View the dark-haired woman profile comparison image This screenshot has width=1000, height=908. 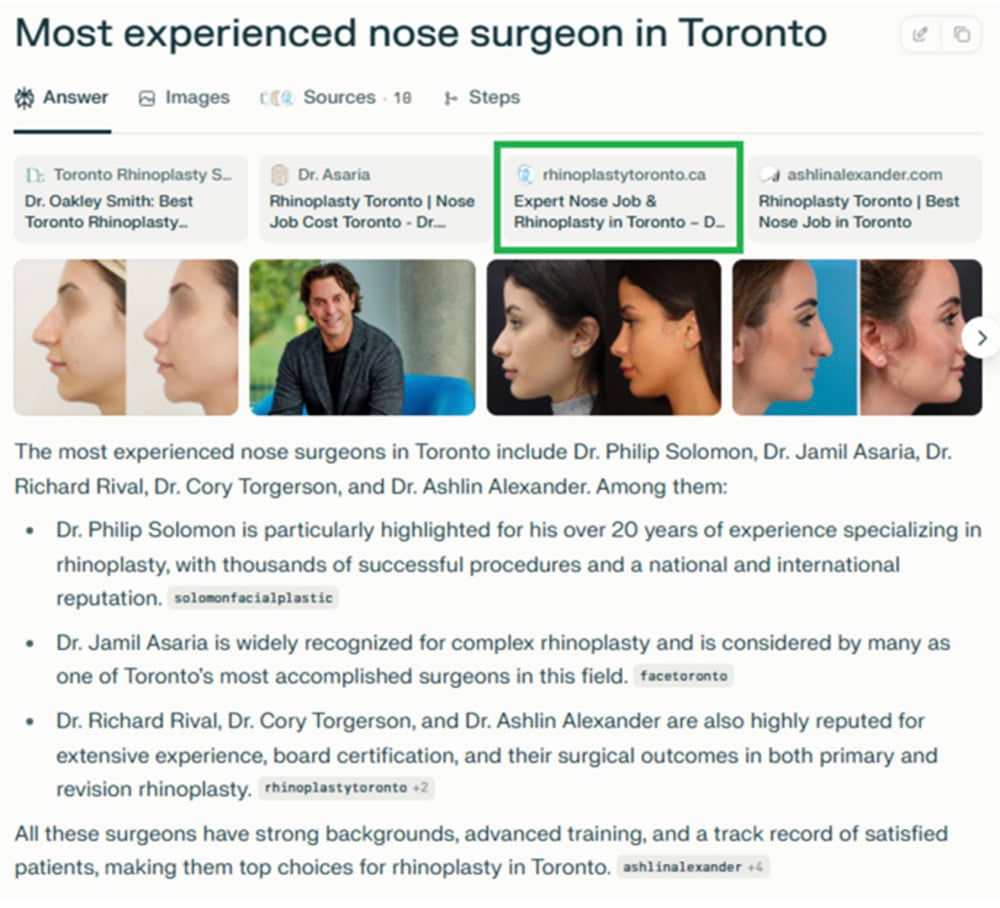pyautogui.click(x=603, y=338)
